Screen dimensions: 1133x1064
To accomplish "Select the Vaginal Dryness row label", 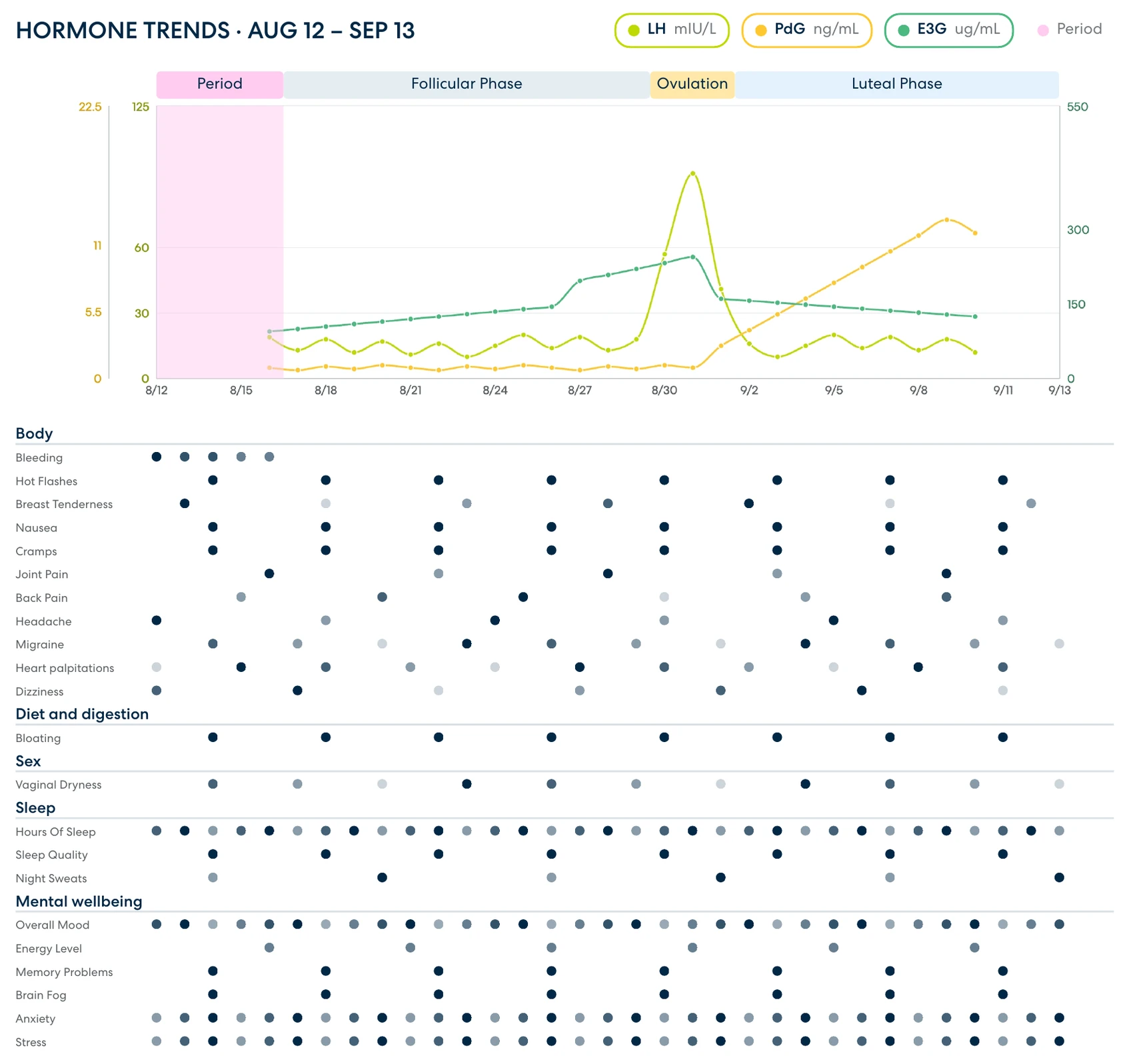I will [x=59, y=785].
